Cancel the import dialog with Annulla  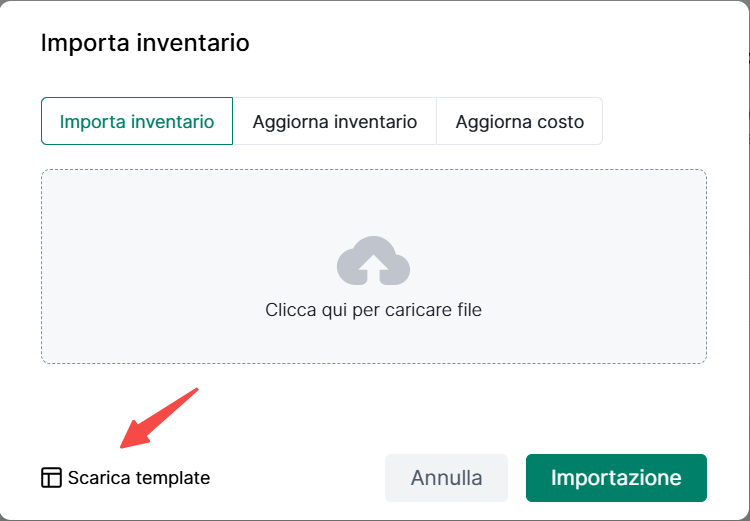(x=446, y=478)
